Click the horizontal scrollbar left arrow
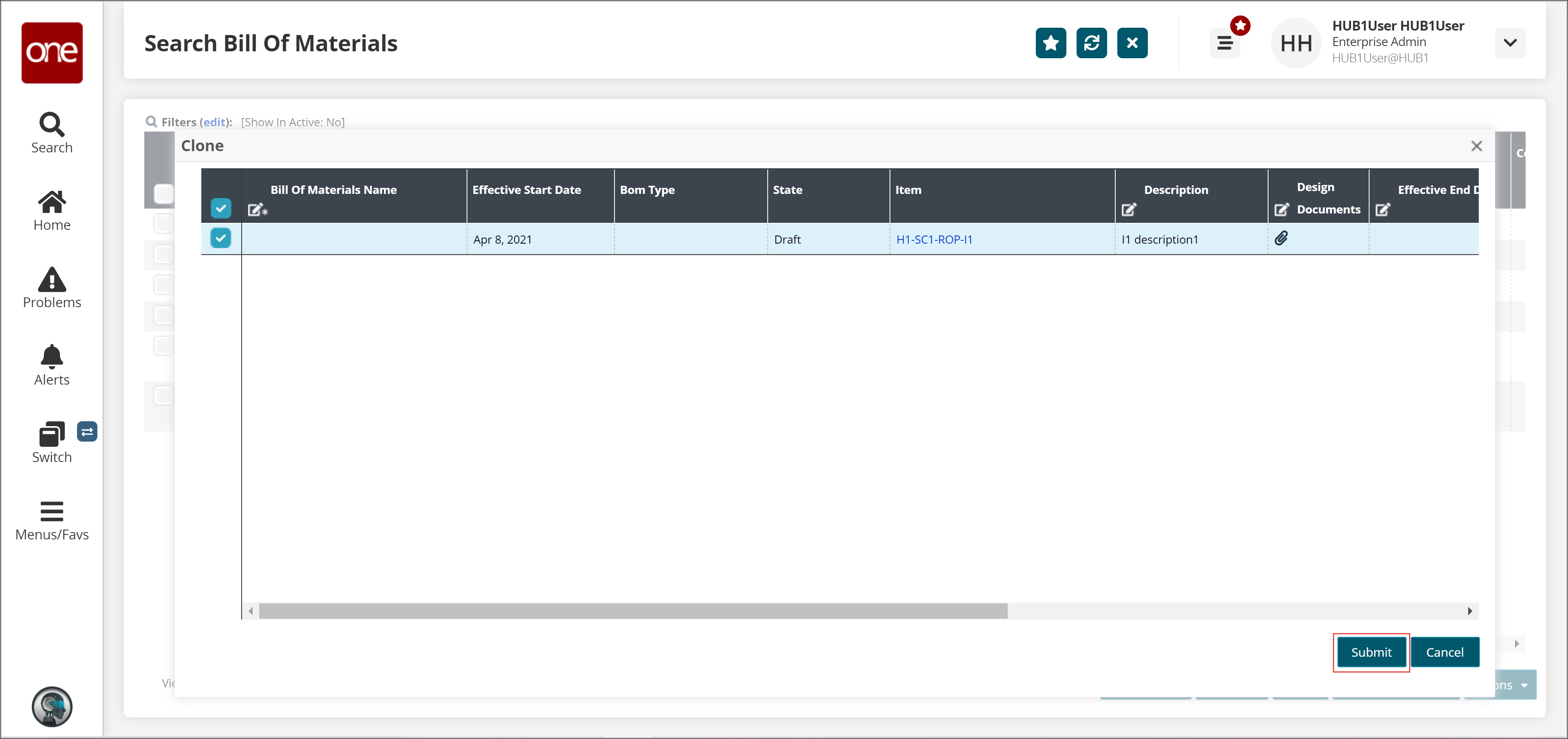This screenshot has height=739, width=1568. [251, 611]
